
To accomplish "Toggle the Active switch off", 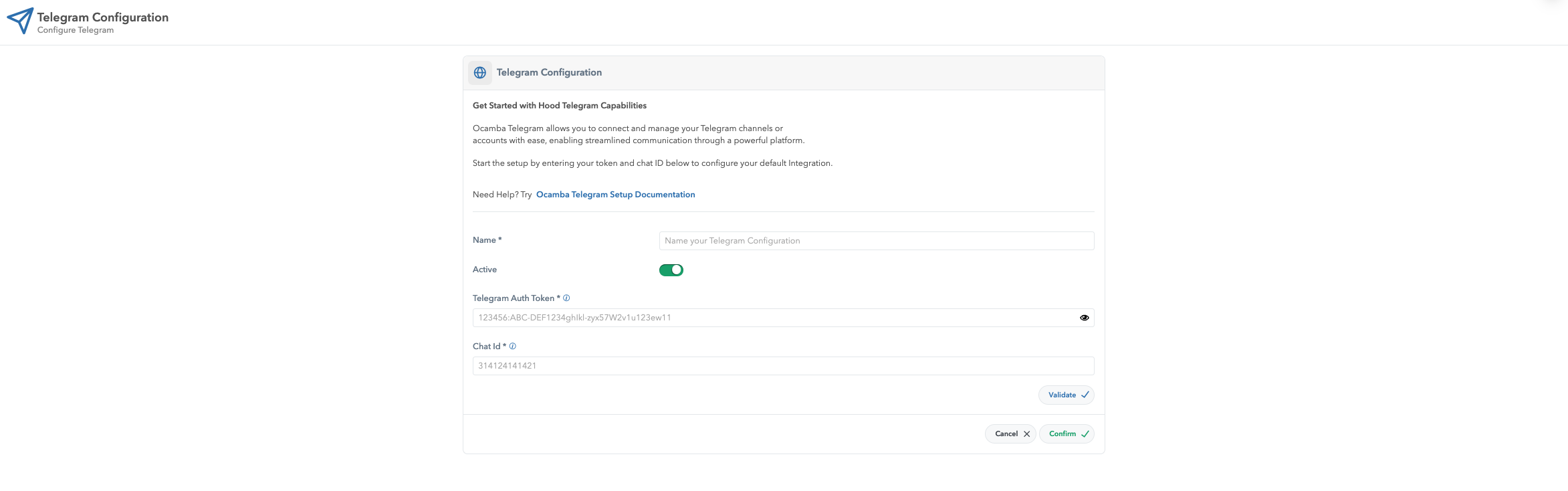I will (x=671, y=270).
